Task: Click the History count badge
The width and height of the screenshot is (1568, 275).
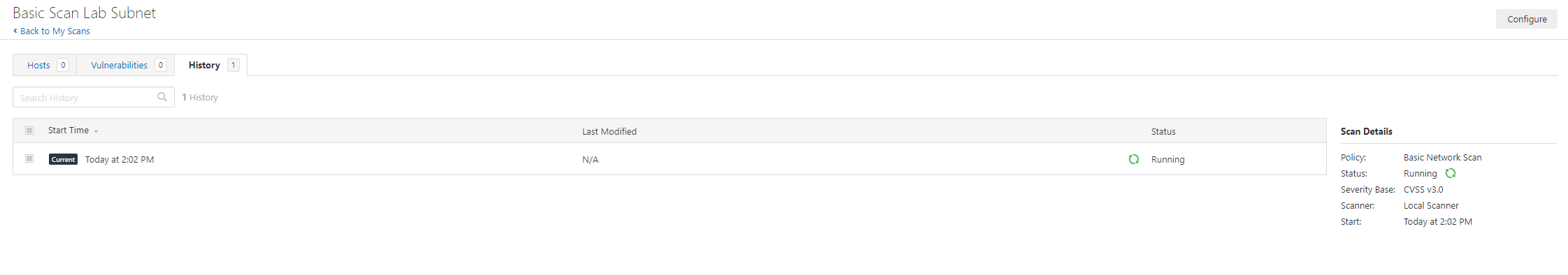Action: (x=233, y=65)
